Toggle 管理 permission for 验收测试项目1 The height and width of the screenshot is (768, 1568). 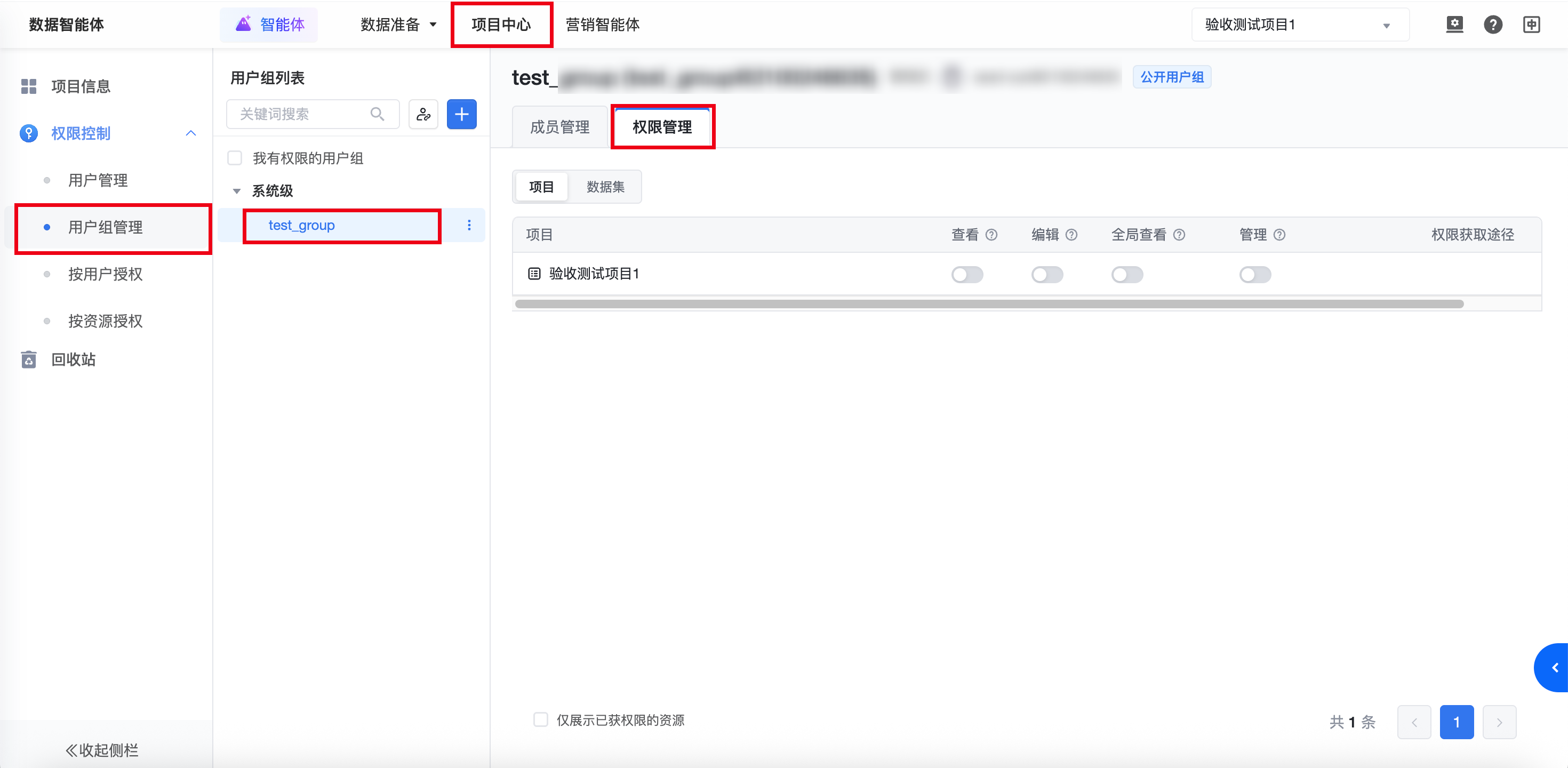click(x=1255, y=275)
